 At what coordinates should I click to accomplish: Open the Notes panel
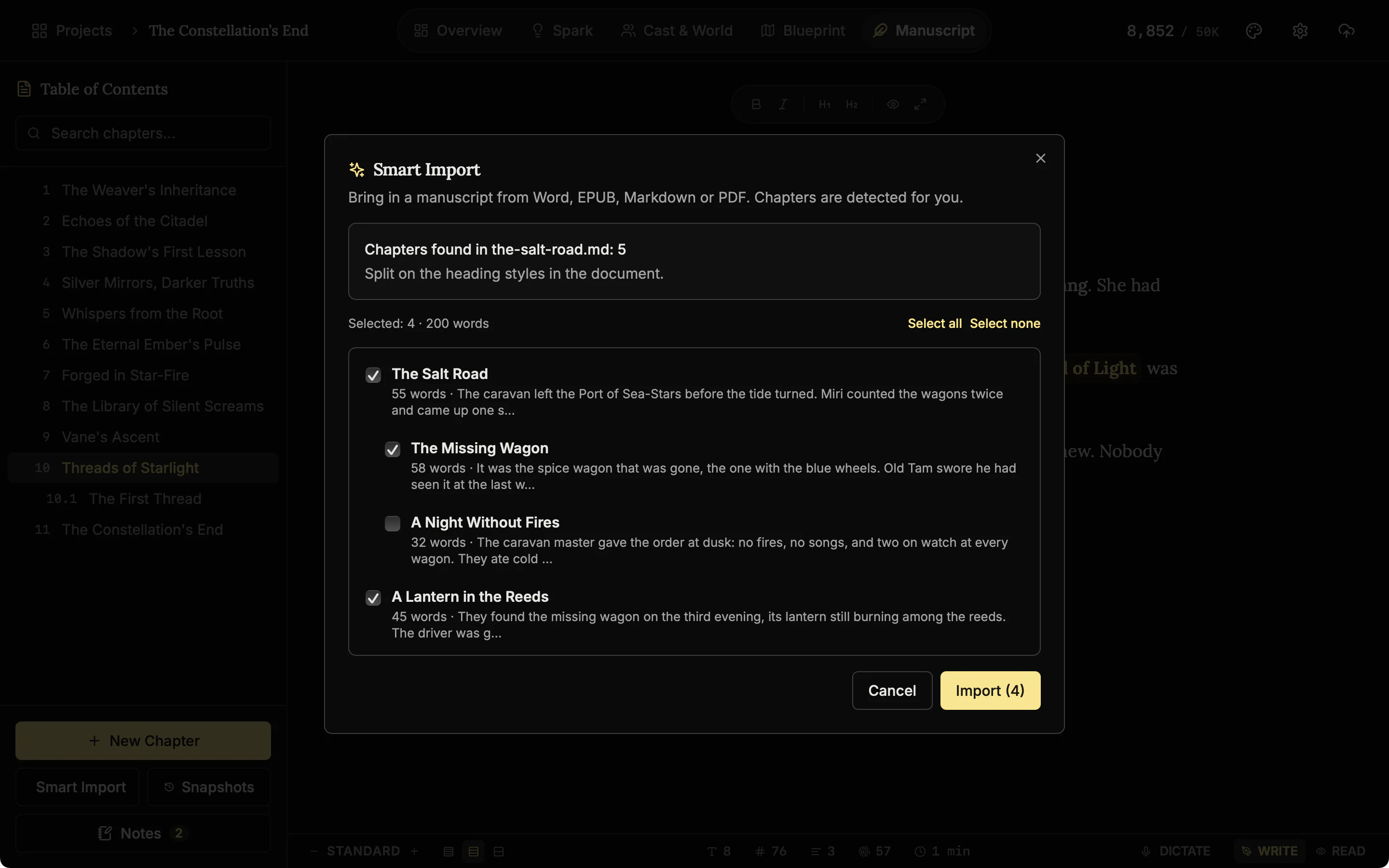(143, 833)
